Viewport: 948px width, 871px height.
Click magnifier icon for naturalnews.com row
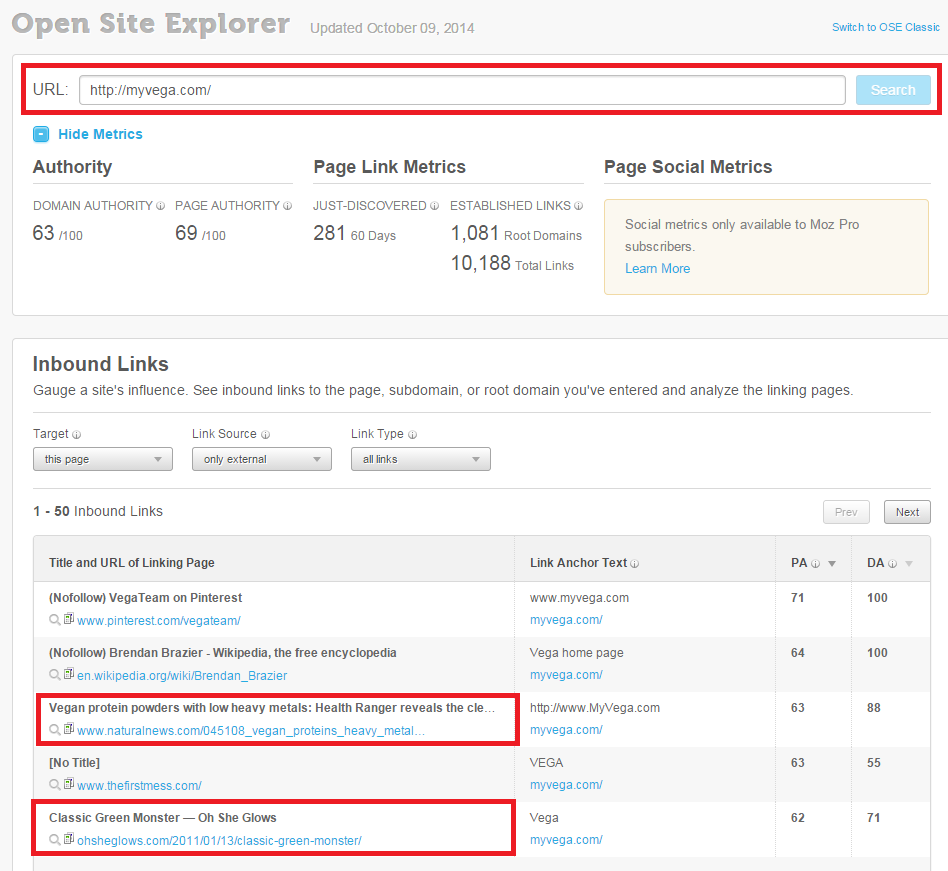click(x=54, y=730)
